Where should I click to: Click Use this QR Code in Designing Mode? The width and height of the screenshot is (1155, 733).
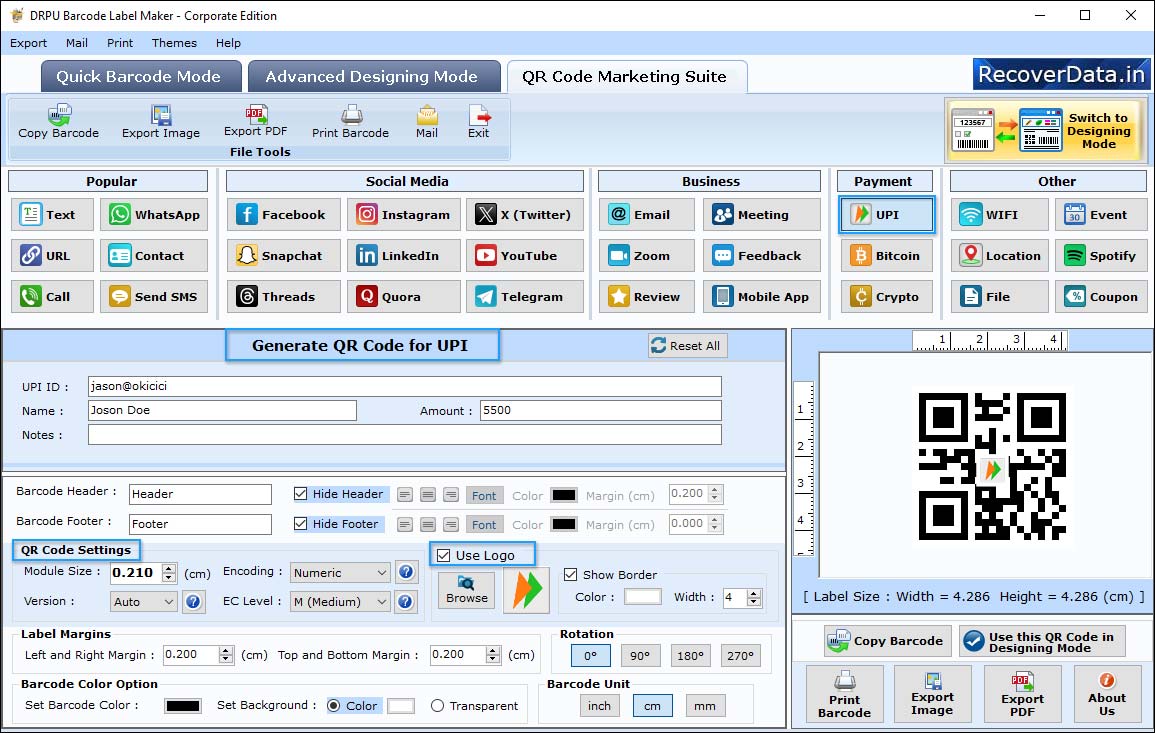coord(1042,641)
